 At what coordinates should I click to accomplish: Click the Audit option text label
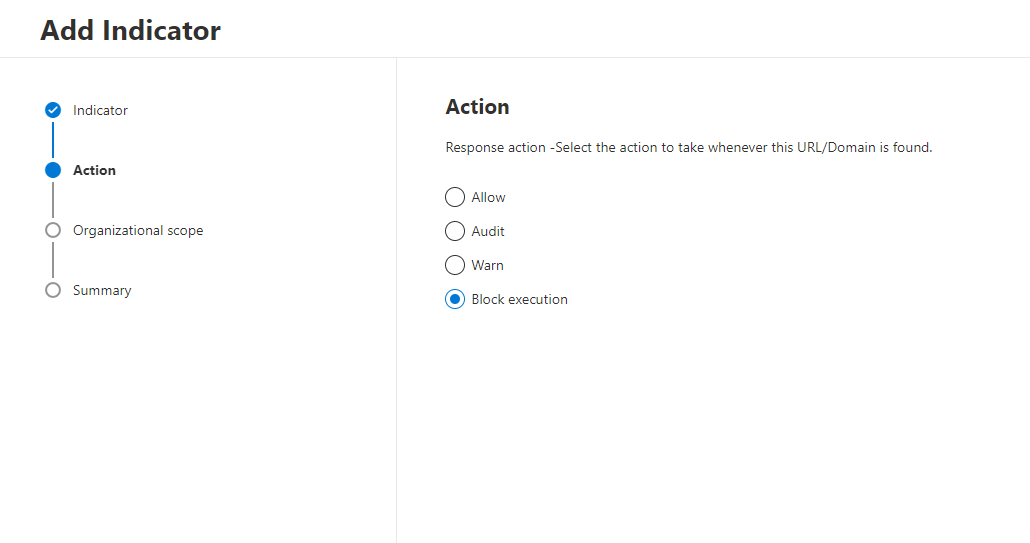tap(488, 231)
